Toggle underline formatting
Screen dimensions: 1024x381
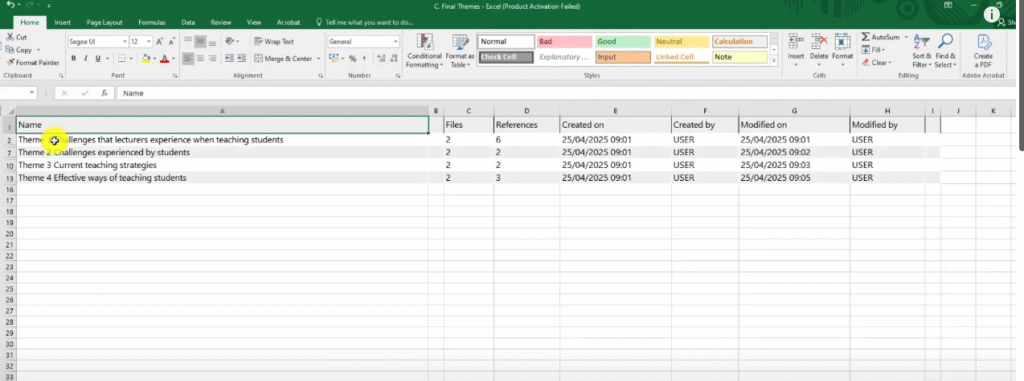pyautogui.click(x=98, y=59)
